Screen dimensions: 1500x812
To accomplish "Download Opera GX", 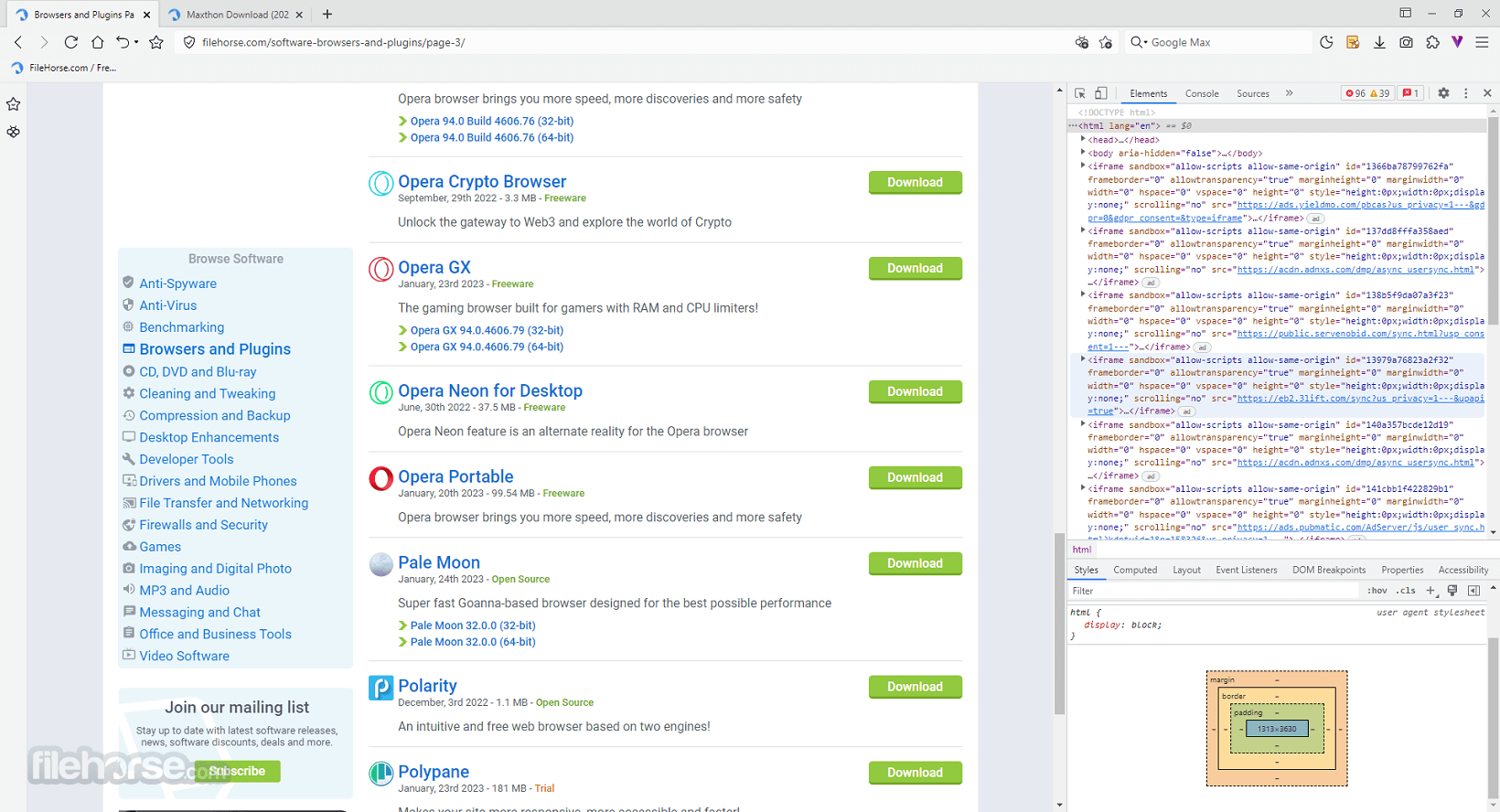I will (x=915, y=268).
